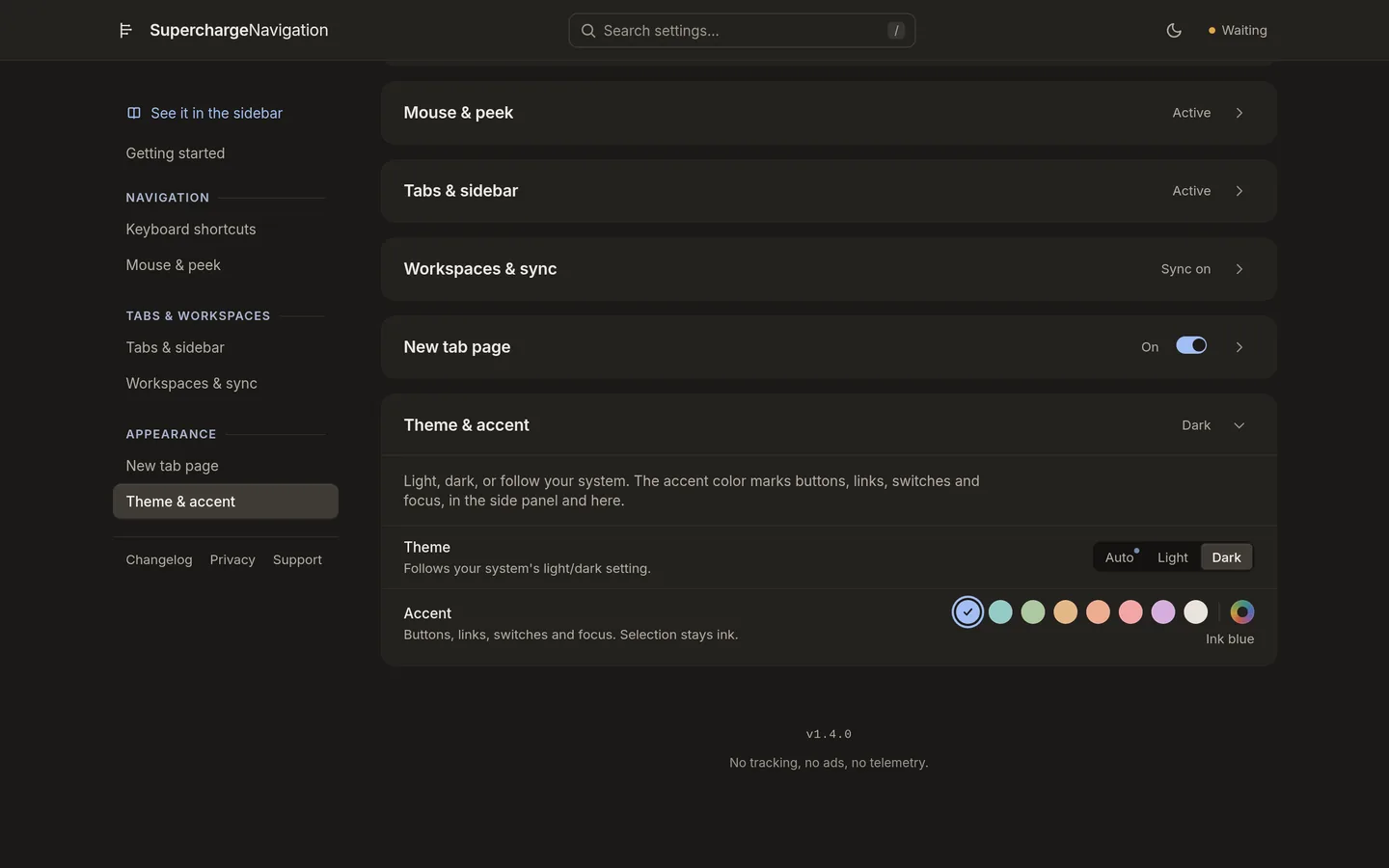Click the slash shortcut key badge
This screenshot has width=1389, height=868.
coord(896,31)
